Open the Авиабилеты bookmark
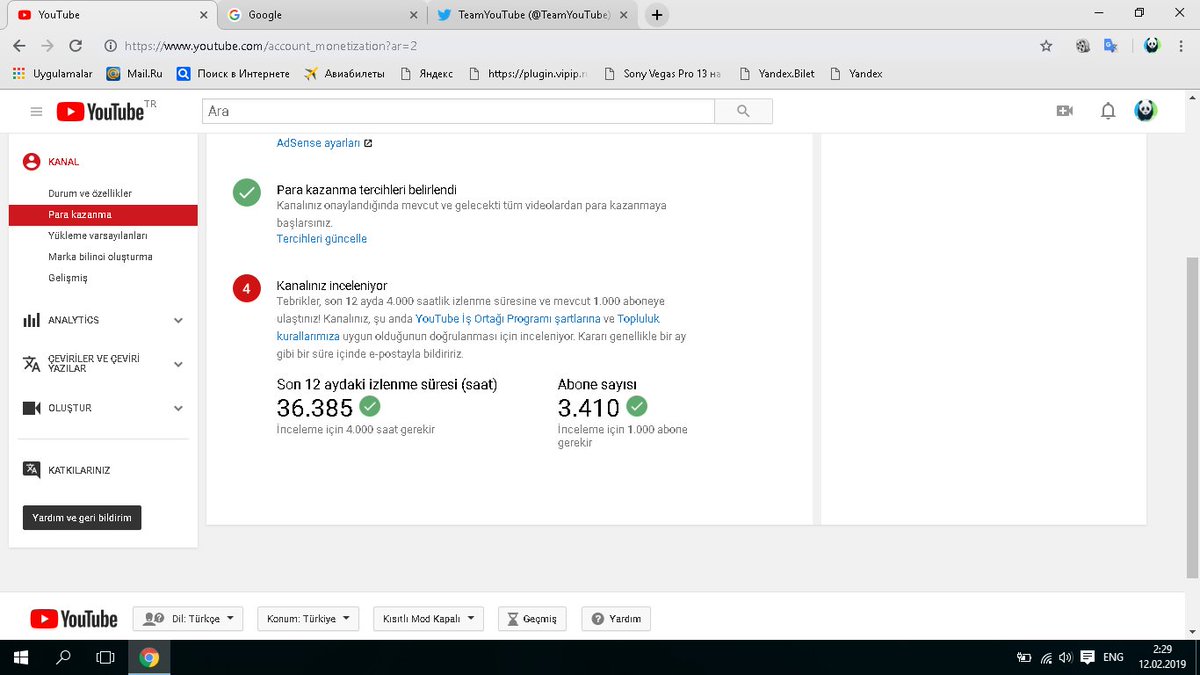 pos(344,73)
